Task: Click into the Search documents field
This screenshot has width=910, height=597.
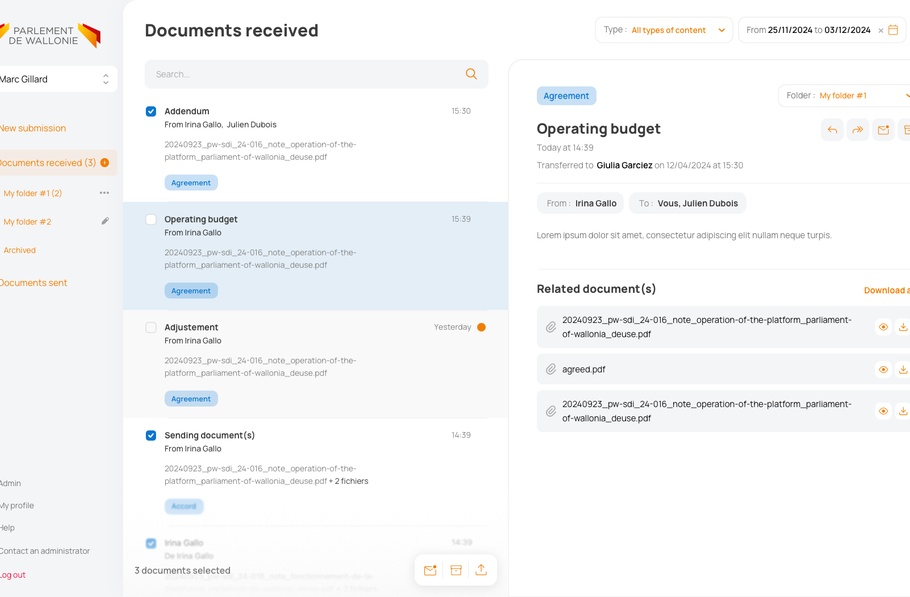Action: click(x=300, y=74)
